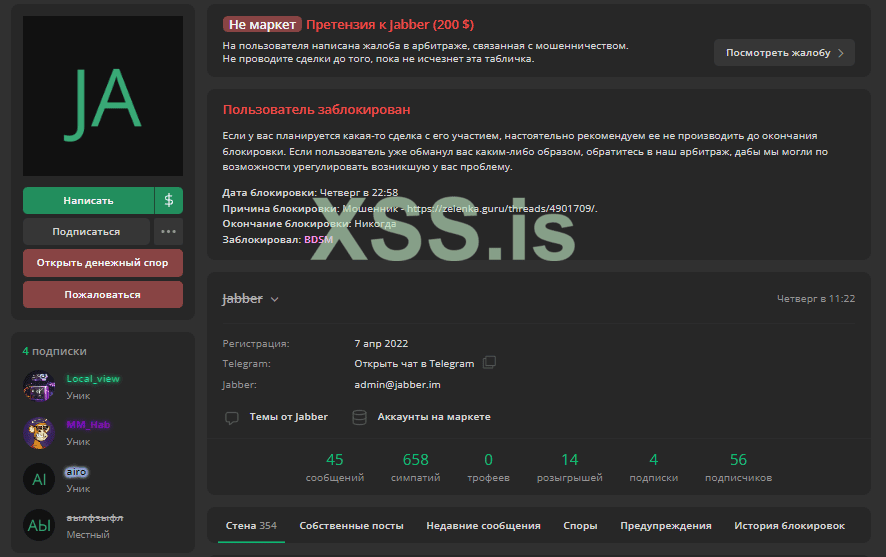Open Аккаунты на маркете link
Viewport: 886px width, 557px height.
pyautogui.click(x=434, y=417)
